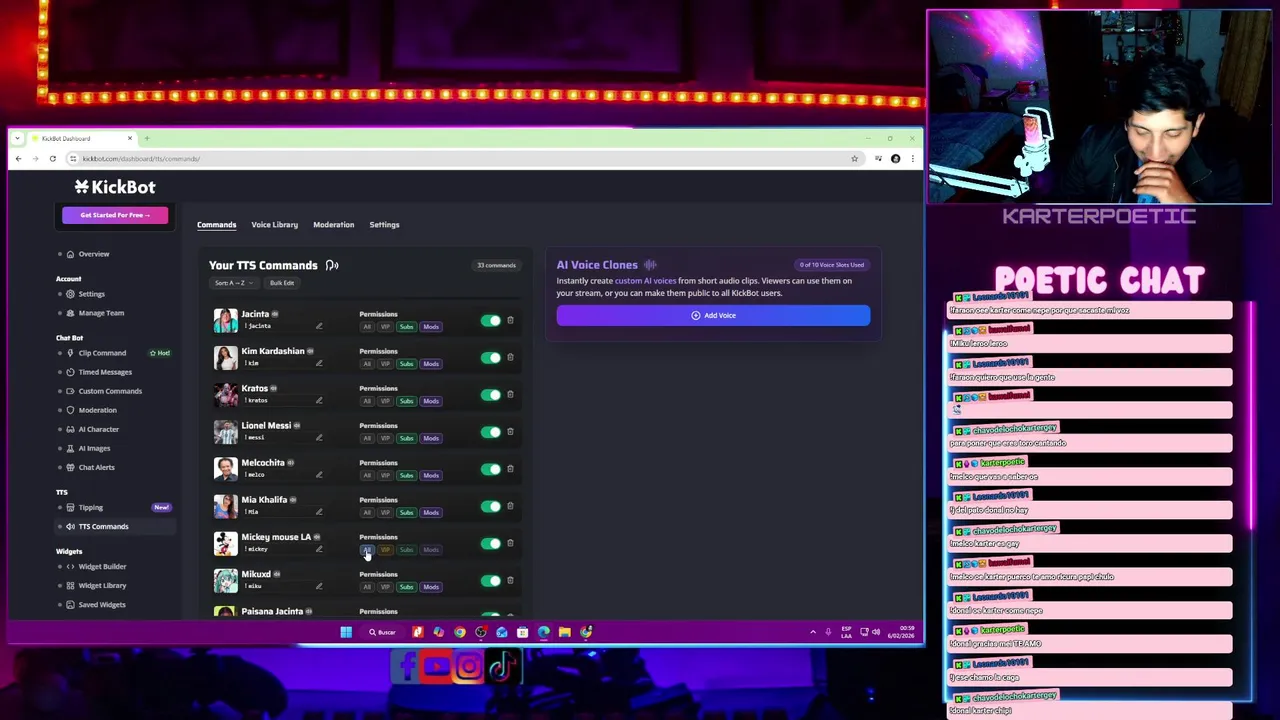Viewport: 1280px width, 720px height.
Task: Open Account Settings gear icon in sidebar
Action: (x=70, y=294)
